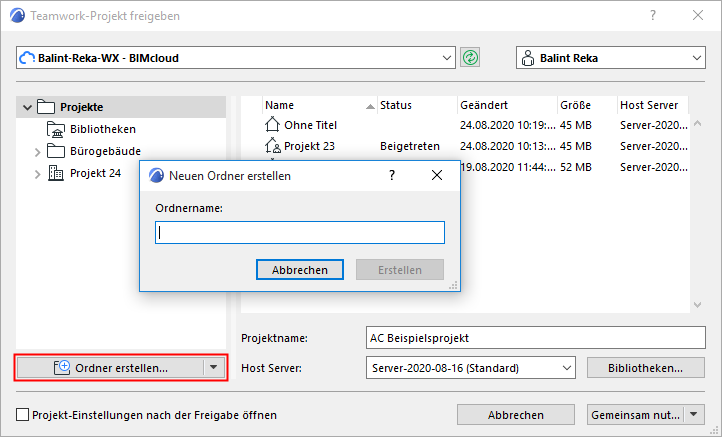
Task: Click the Bibliotheken folder icon in tree
Action: coord(56,129)
